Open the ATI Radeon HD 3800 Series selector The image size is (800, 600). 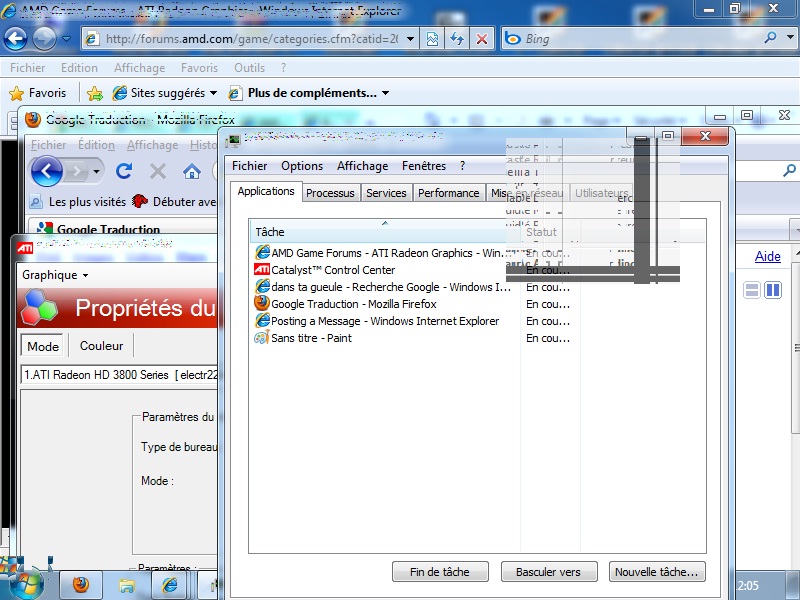click(x=120, y=375)
